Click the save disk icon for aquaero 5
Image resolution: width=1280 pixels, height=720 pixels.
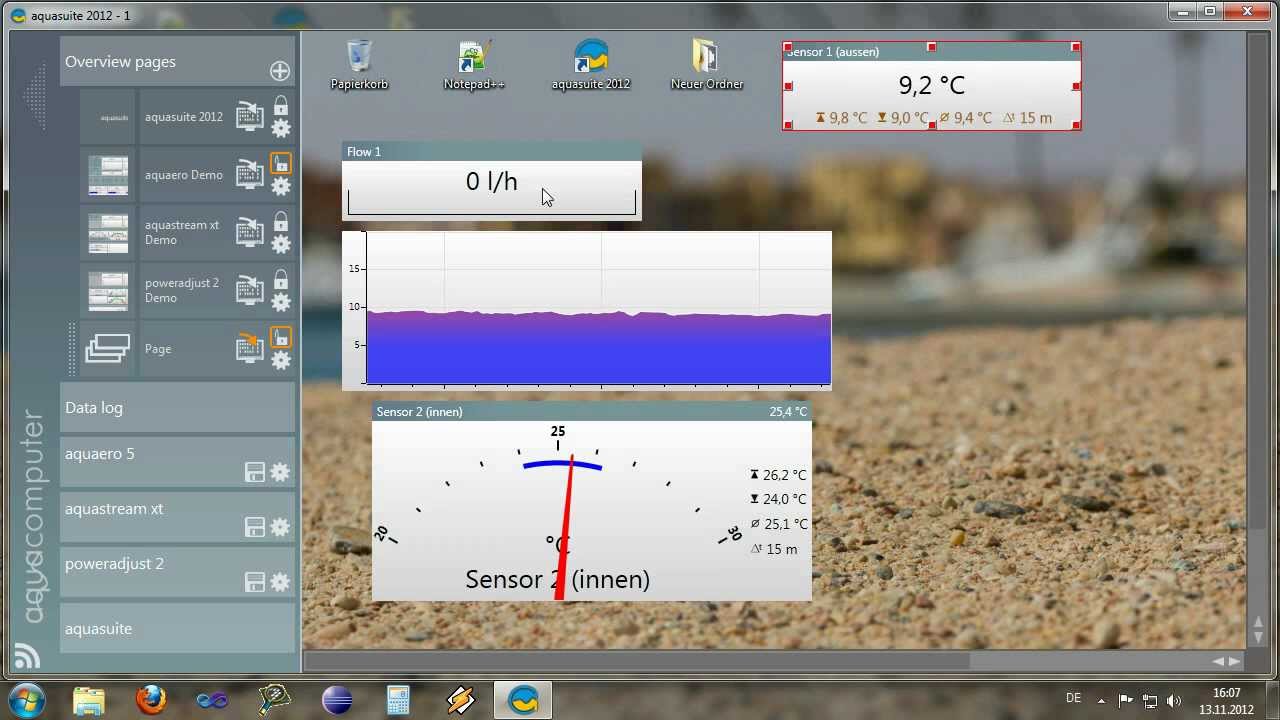(x=255, y=472)
